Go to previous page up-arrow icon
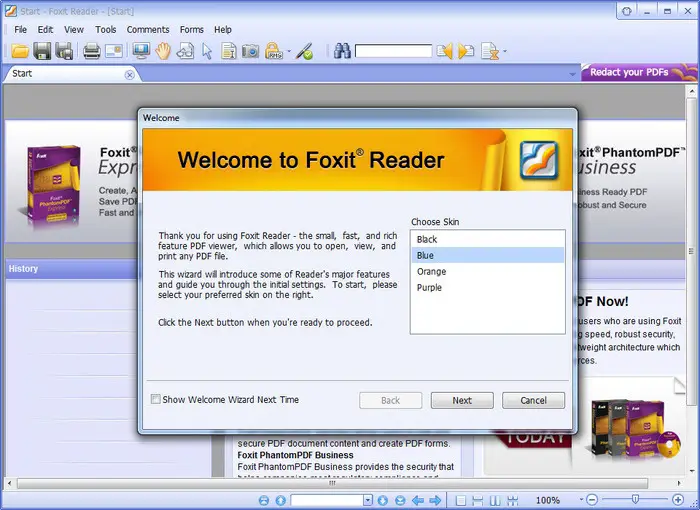 point(280,501)
